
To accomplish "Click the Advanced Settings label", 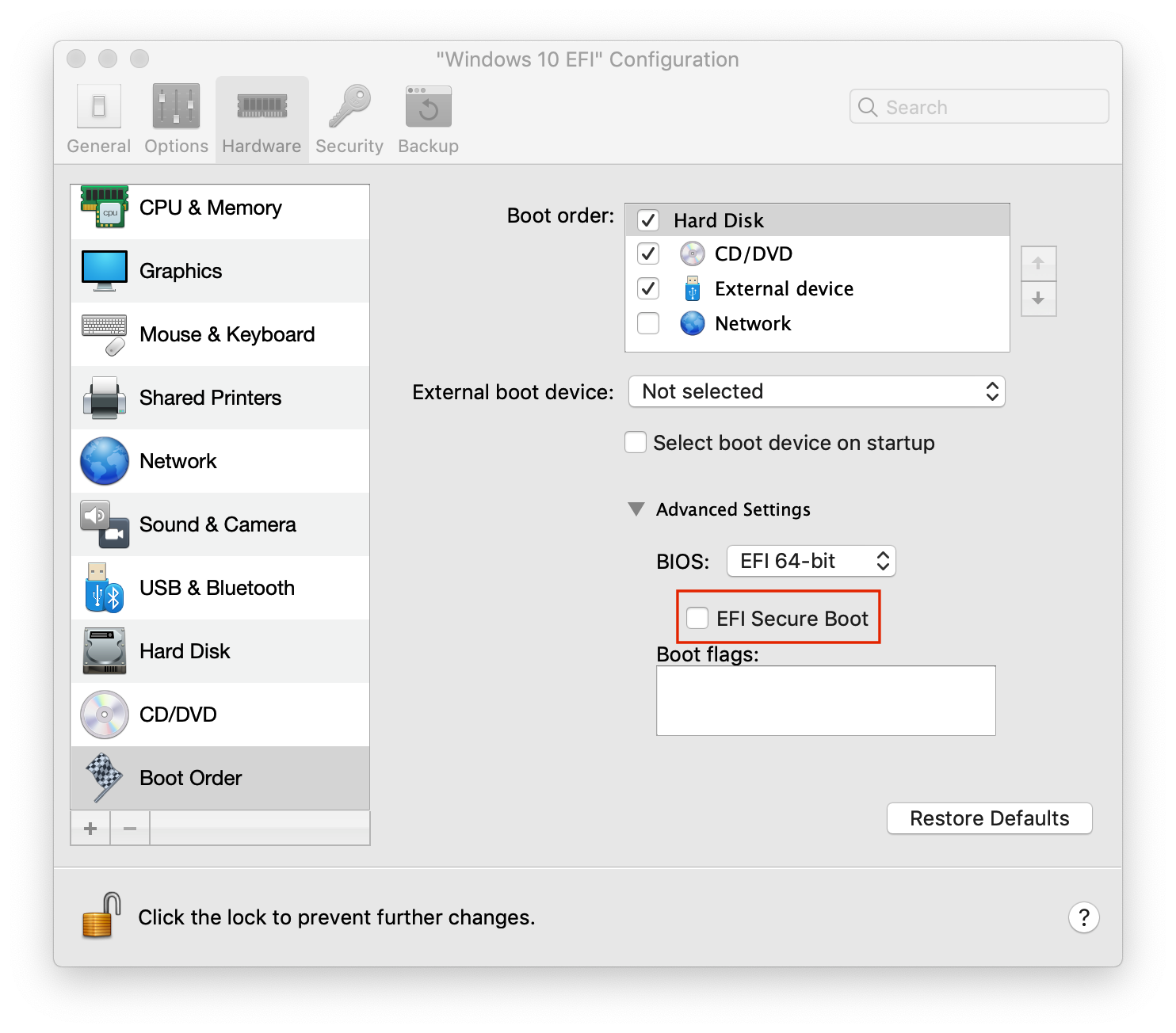I will pyautogui.click(x=733, y=509).
